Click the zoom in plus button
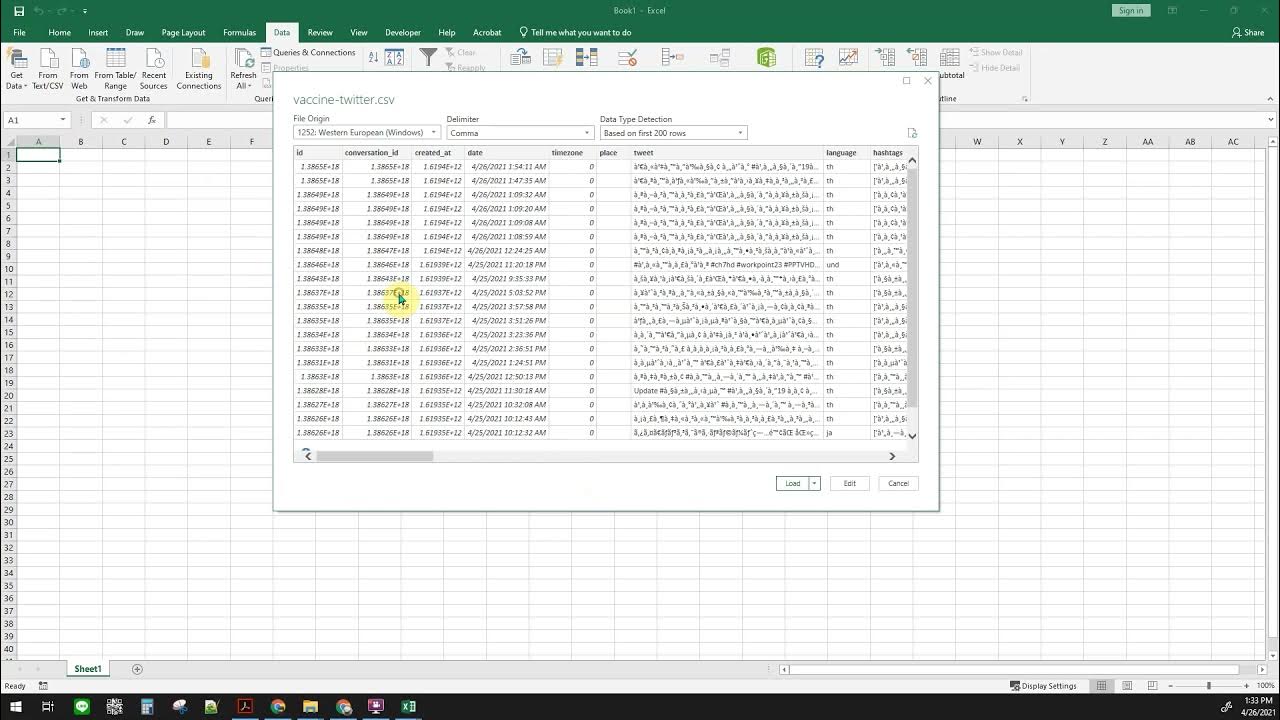Image resolution: width=1280 pixels, height=720 pixels. pos(1248,686)
